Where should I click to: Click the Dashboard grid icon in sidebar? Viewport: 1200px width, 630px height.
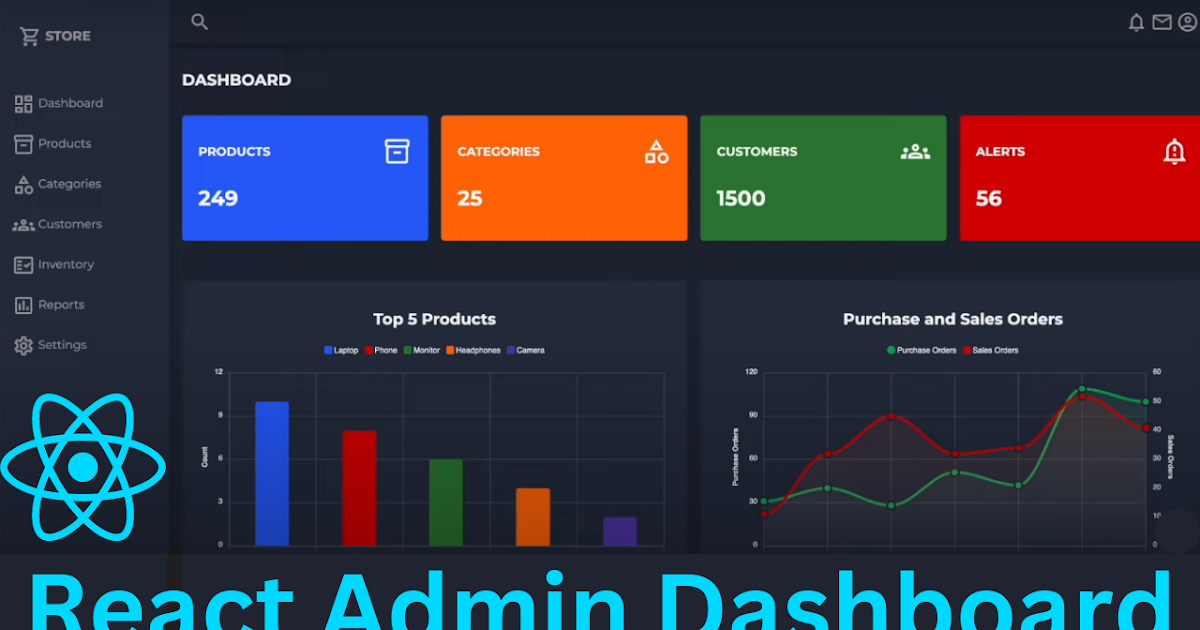coord(24,103)
